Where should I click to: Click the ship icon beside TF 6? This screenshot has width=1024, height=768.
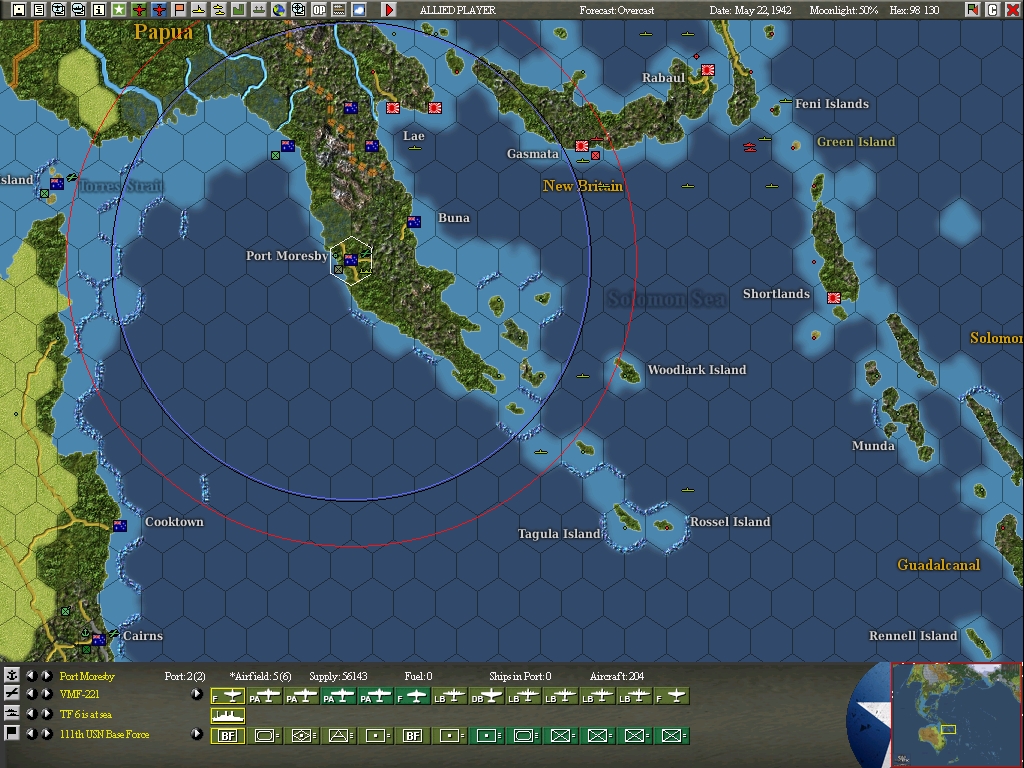11,713
